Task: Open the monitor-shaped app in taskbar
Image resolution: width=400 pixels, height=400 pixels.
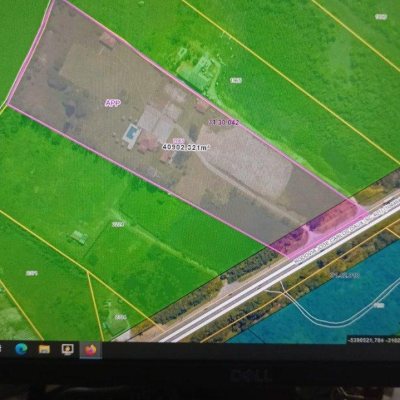Action: click(x=68, y=349)
